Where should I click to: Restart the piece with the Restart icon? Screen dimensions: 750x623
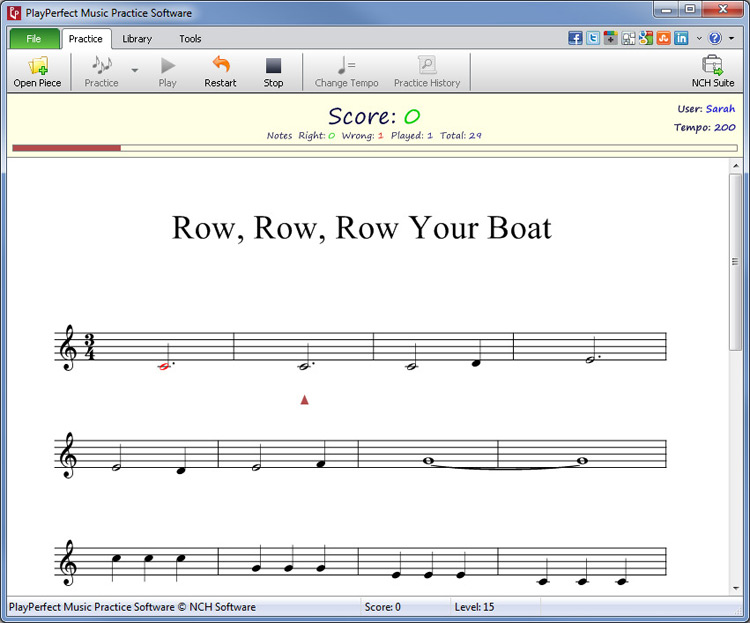coord(220,71)
